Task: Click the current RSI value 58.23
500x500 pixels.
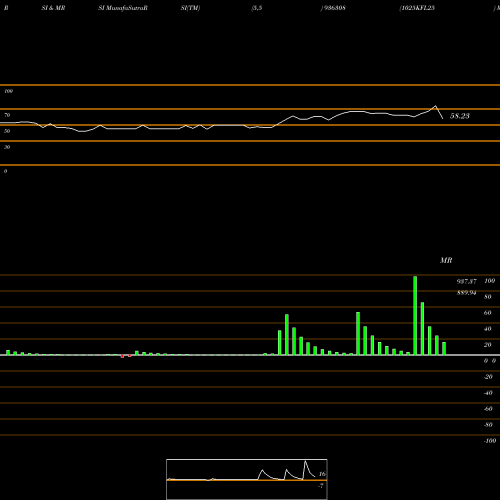Action: 460,116
